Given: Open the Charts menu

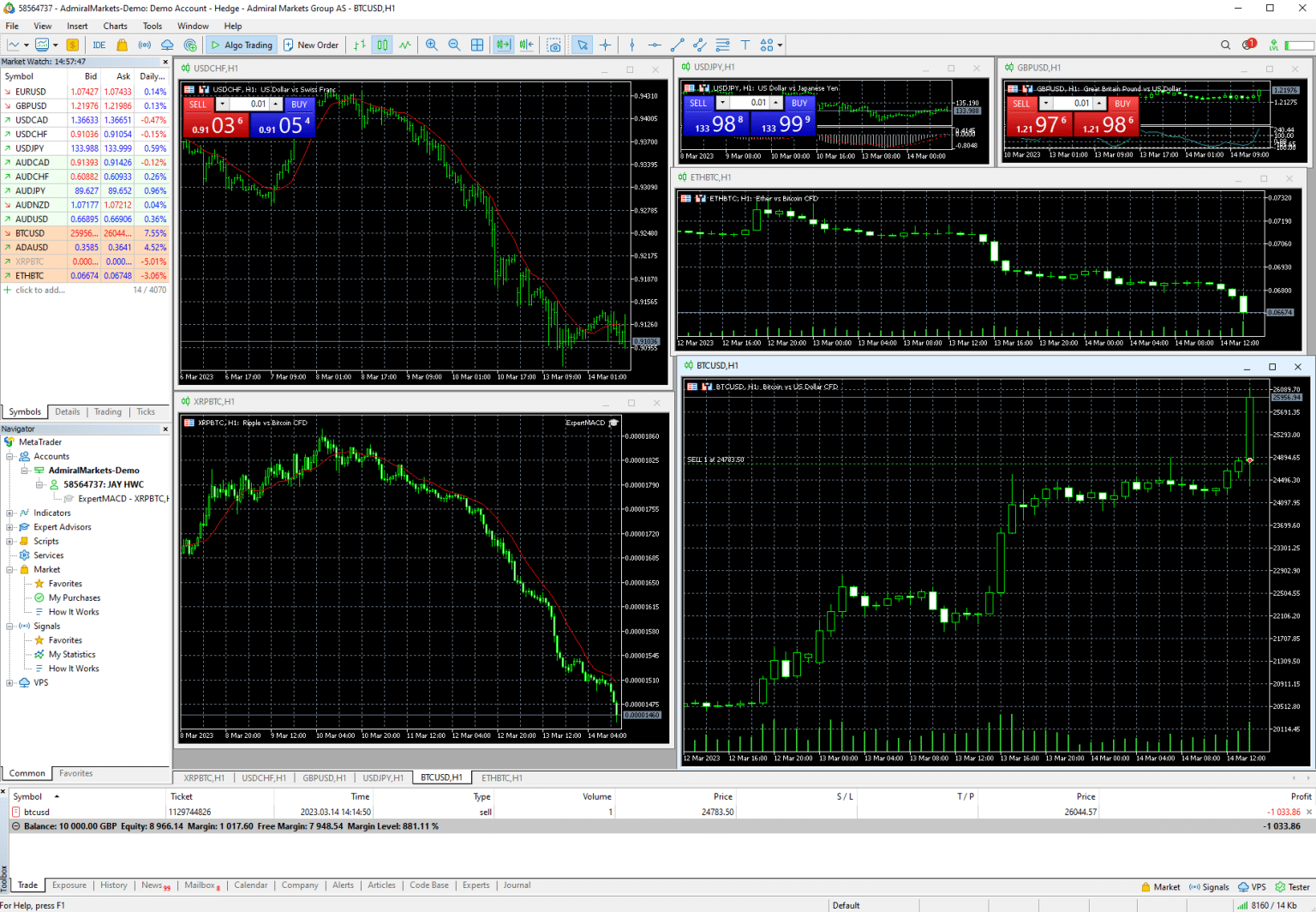Looking at the screenshot, I should [x=115, y=26].
